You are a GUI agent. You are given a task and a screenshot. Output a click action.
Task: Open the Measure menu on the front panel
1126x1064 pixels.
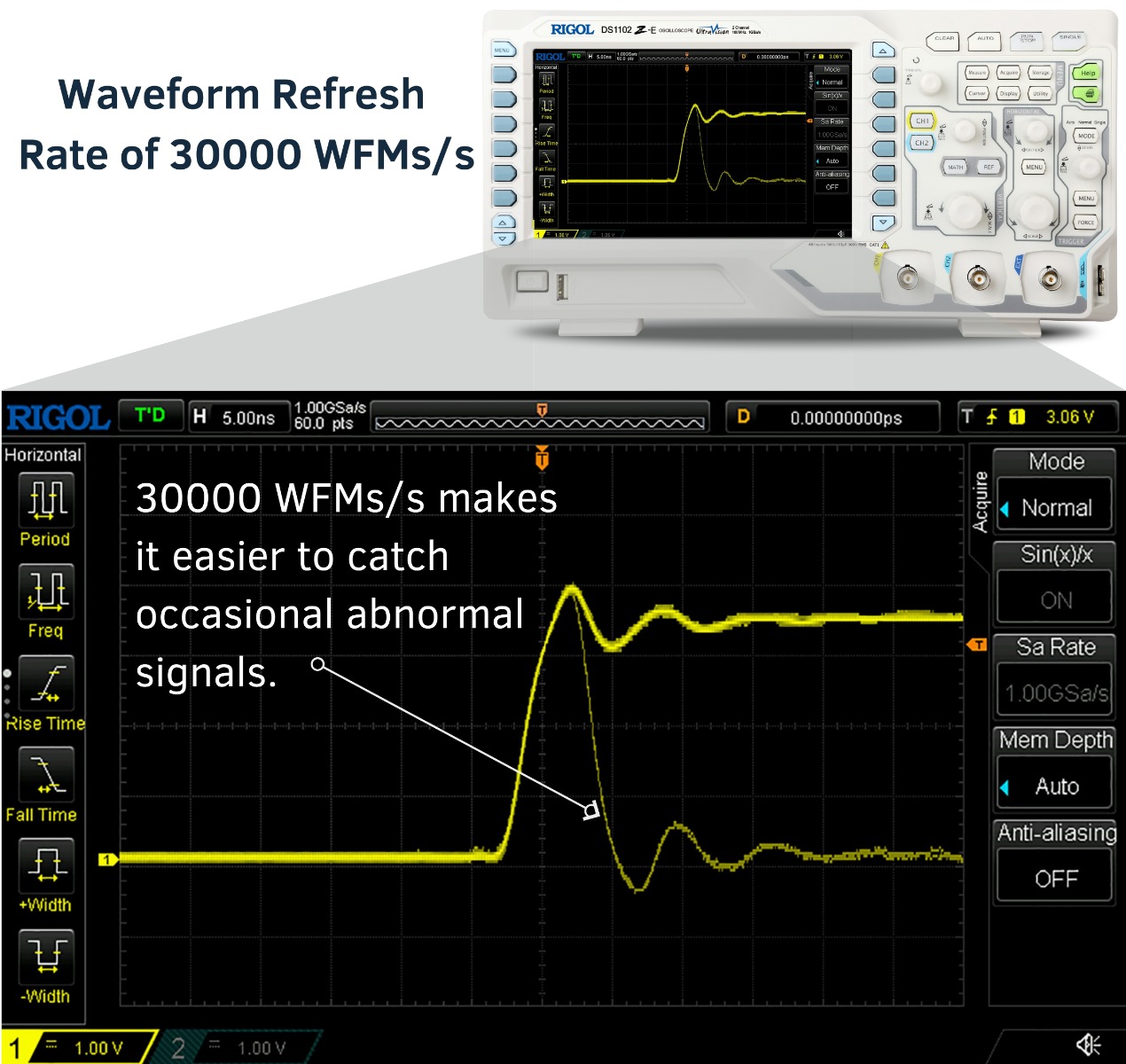click(977, 73)
